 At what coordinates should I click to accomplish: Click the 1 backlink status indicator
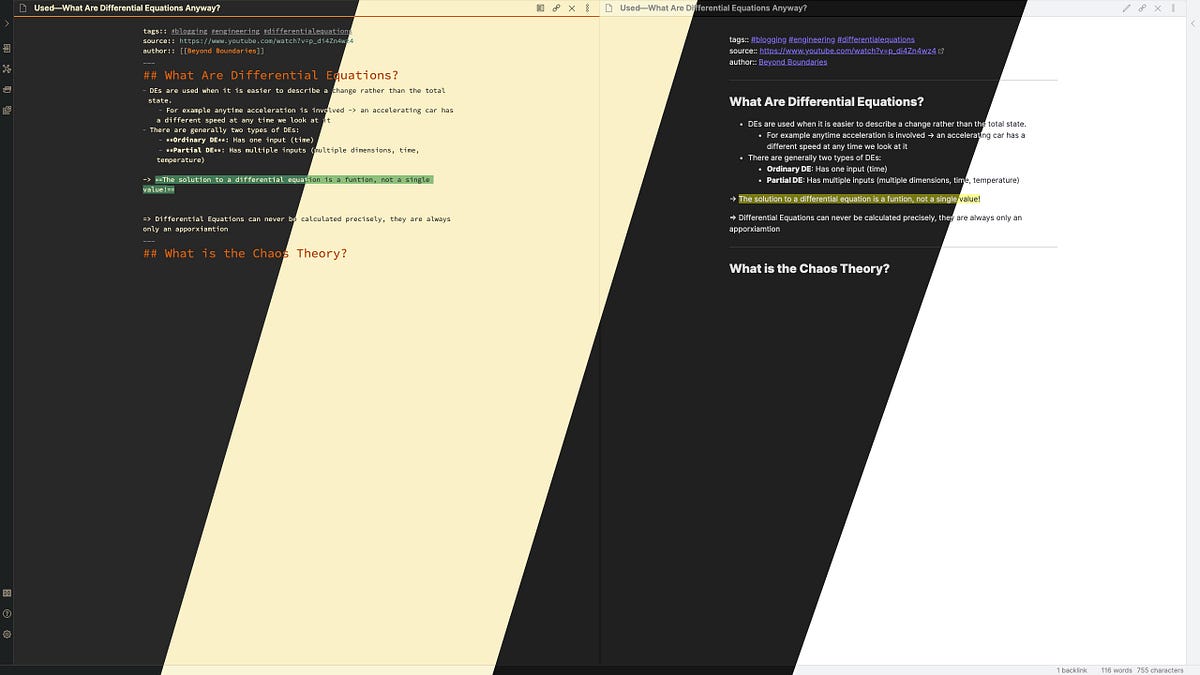click(1070, 670)
